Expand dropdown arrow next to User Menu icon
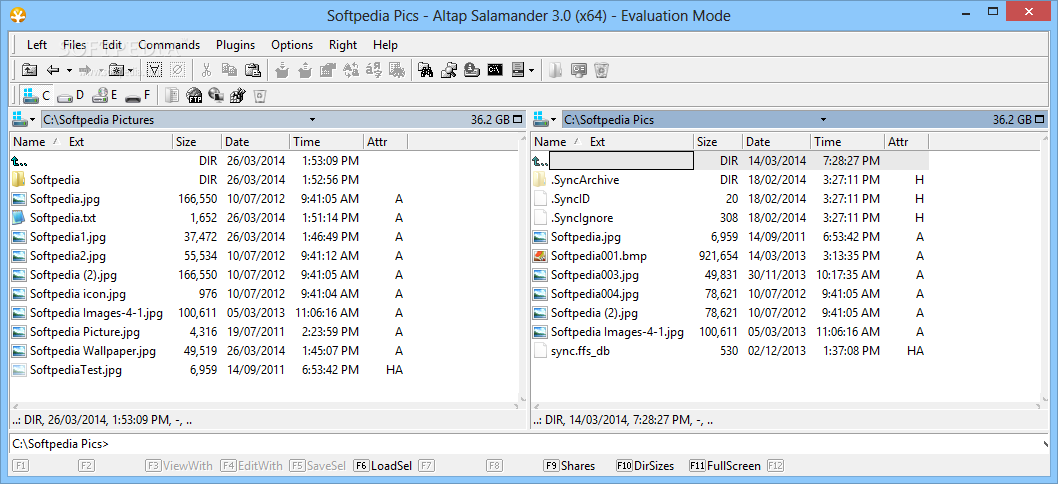 tap(532, 70)
